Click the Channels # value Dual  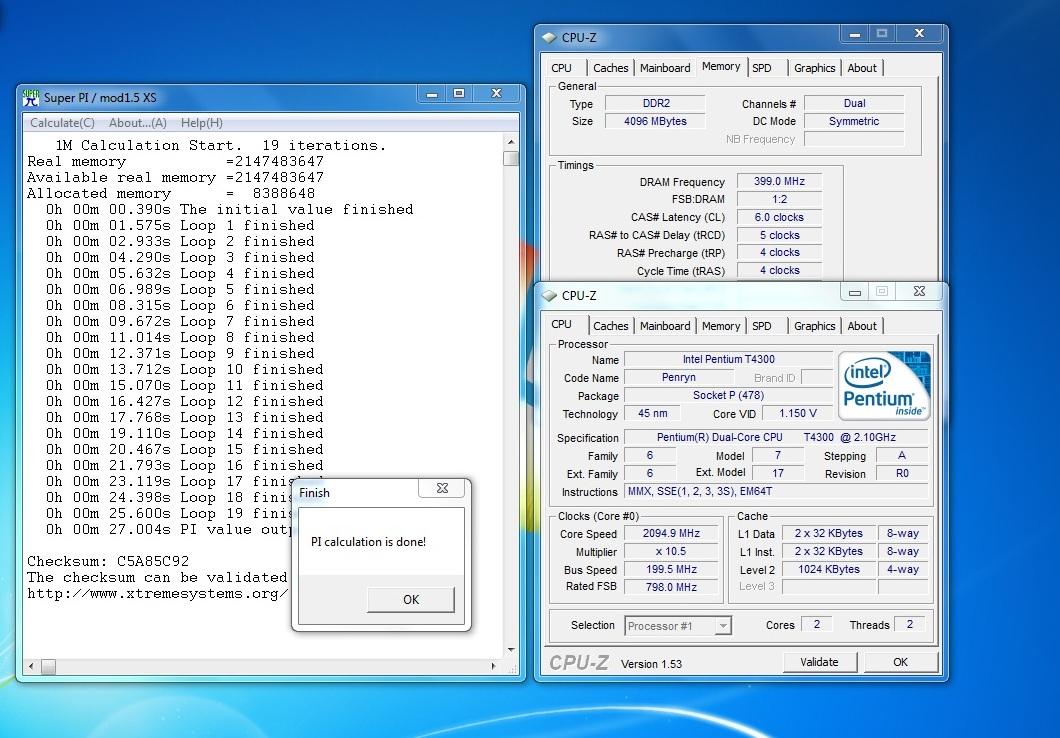[x=854, y=103]
